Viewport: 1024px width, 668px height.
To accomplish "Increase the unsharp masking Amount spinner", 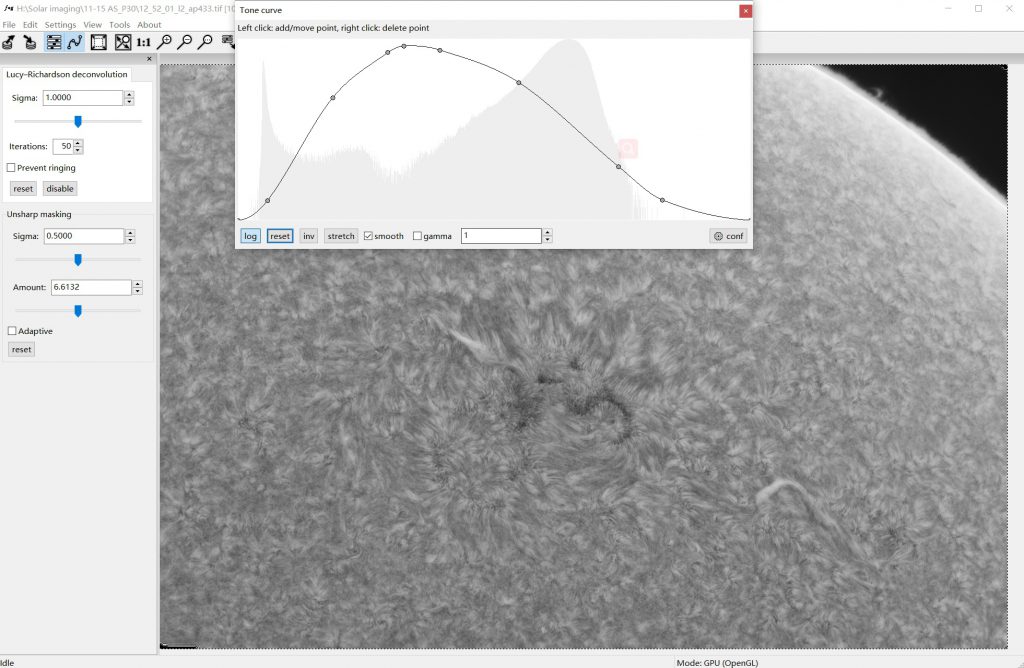I will 137,283.
